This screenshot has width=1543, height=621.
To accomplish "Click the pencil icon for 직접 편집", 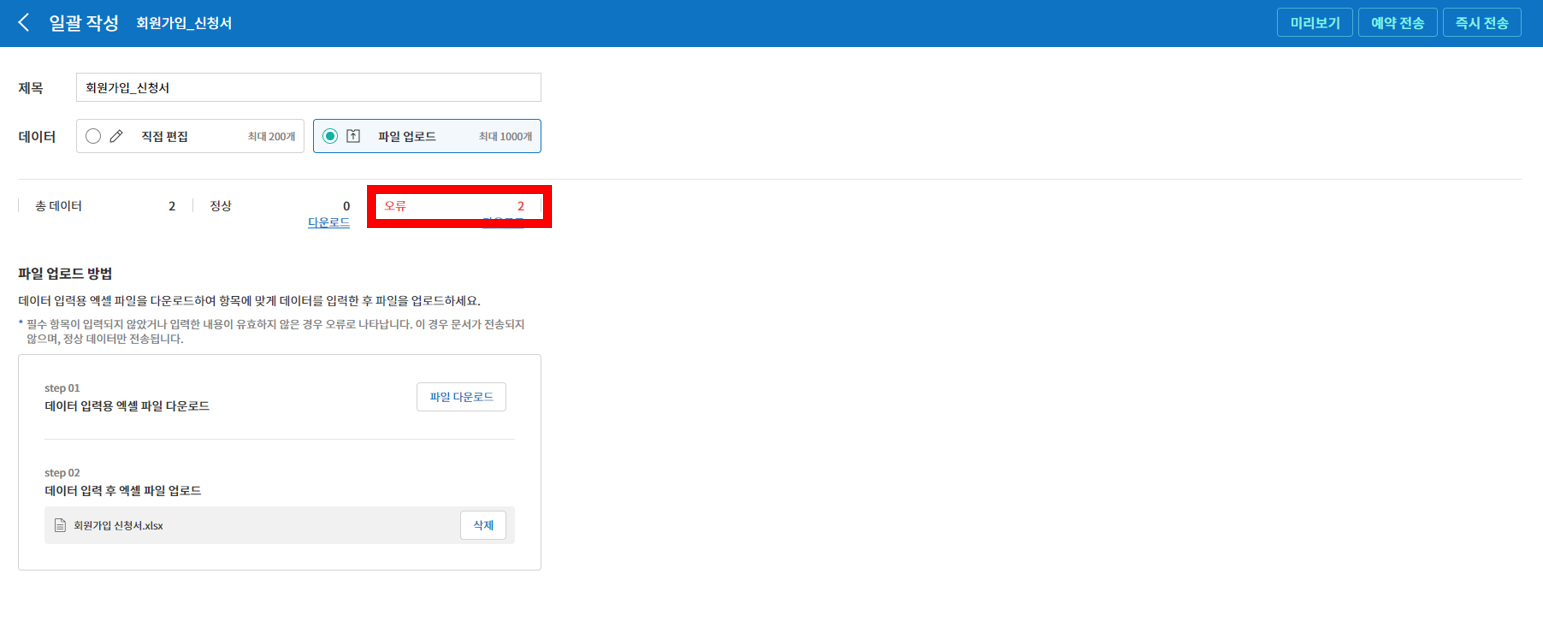I will pos(116,136).
